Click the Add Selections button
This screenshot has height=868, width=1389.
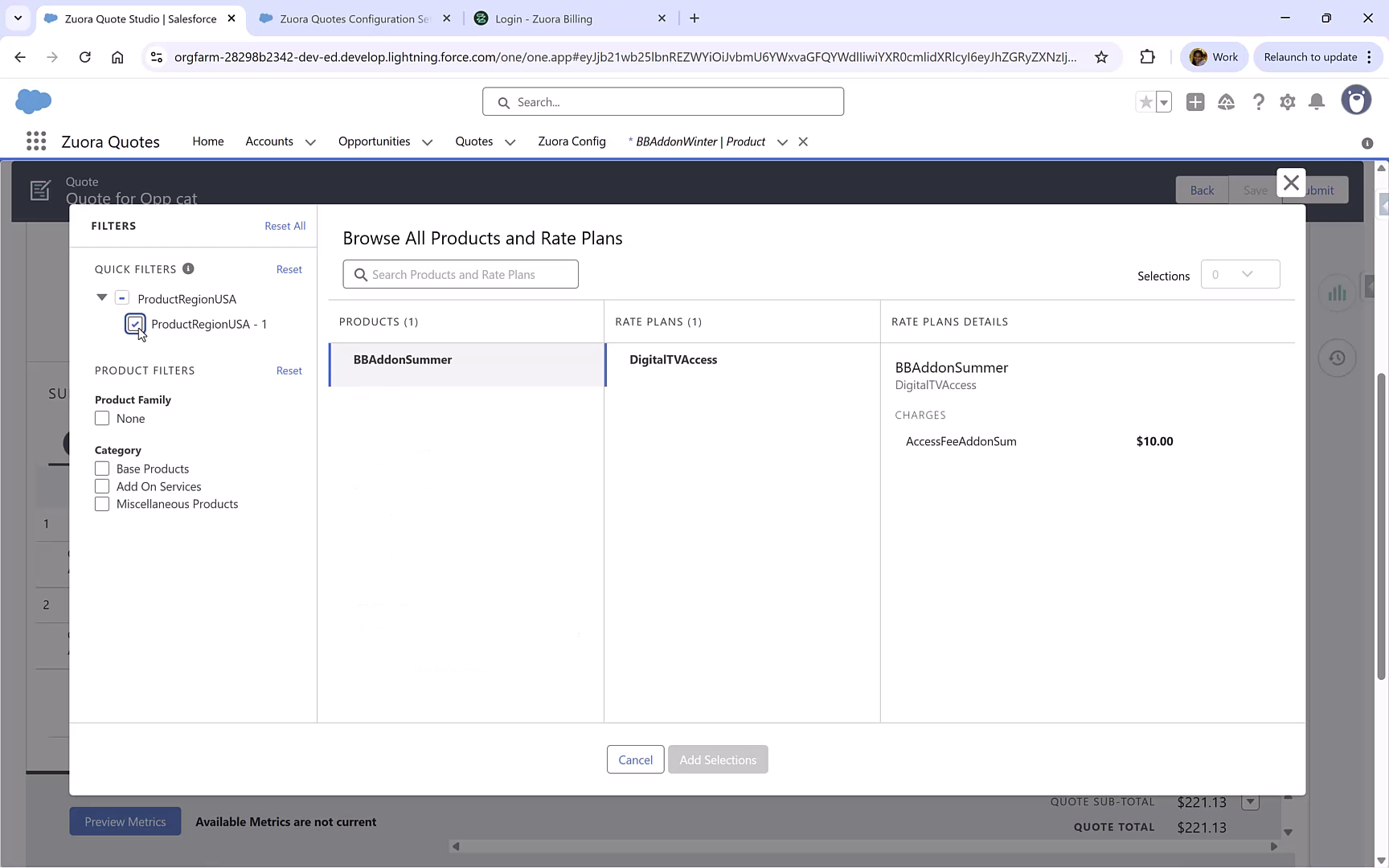[718, 759]
